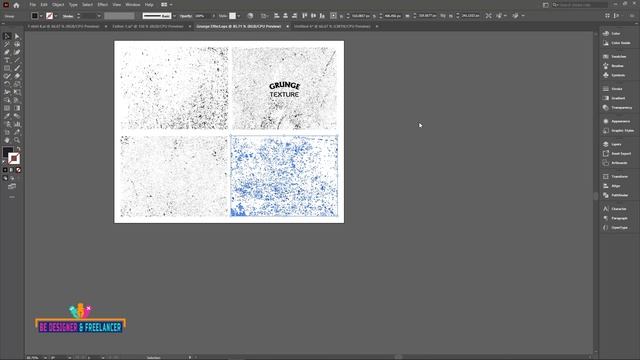The image size is (640, 360).
Task: Open the Swatches panel
Action: click(x=614, y=56)
